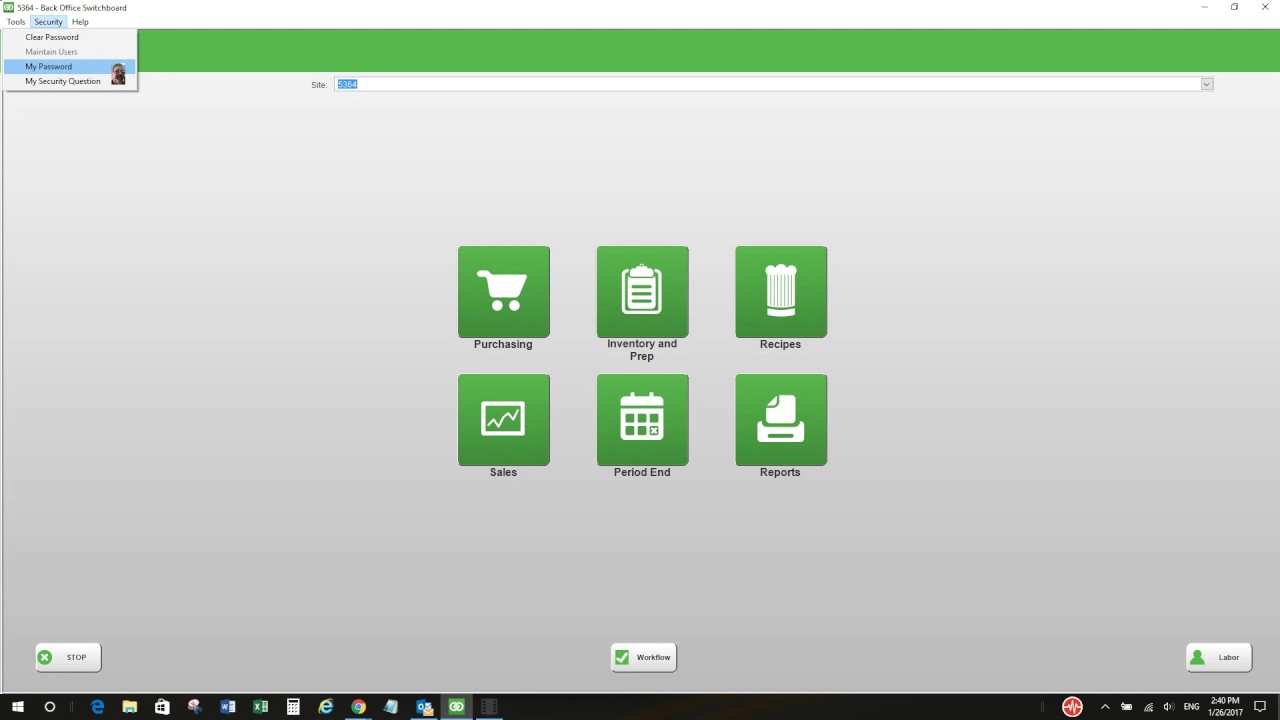The image size is (1280, 720).
Task: Click the STOP button
Action: point(68,657)
